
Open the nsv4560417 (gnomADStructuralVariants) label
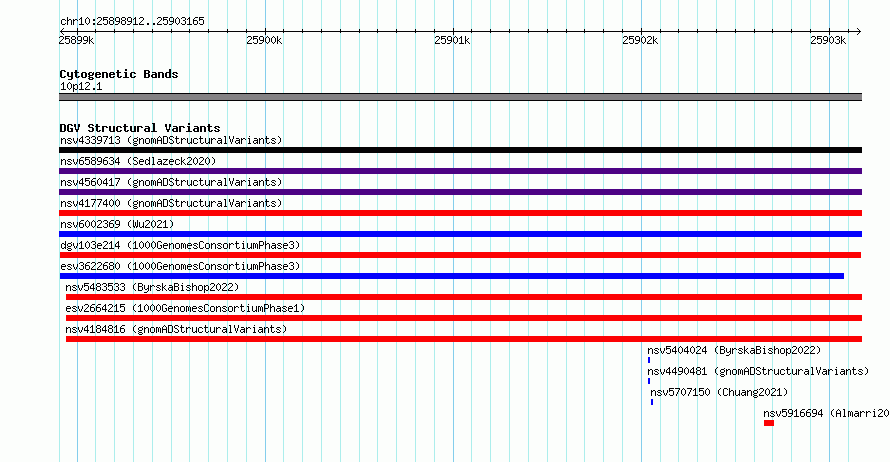pos(171,182)
